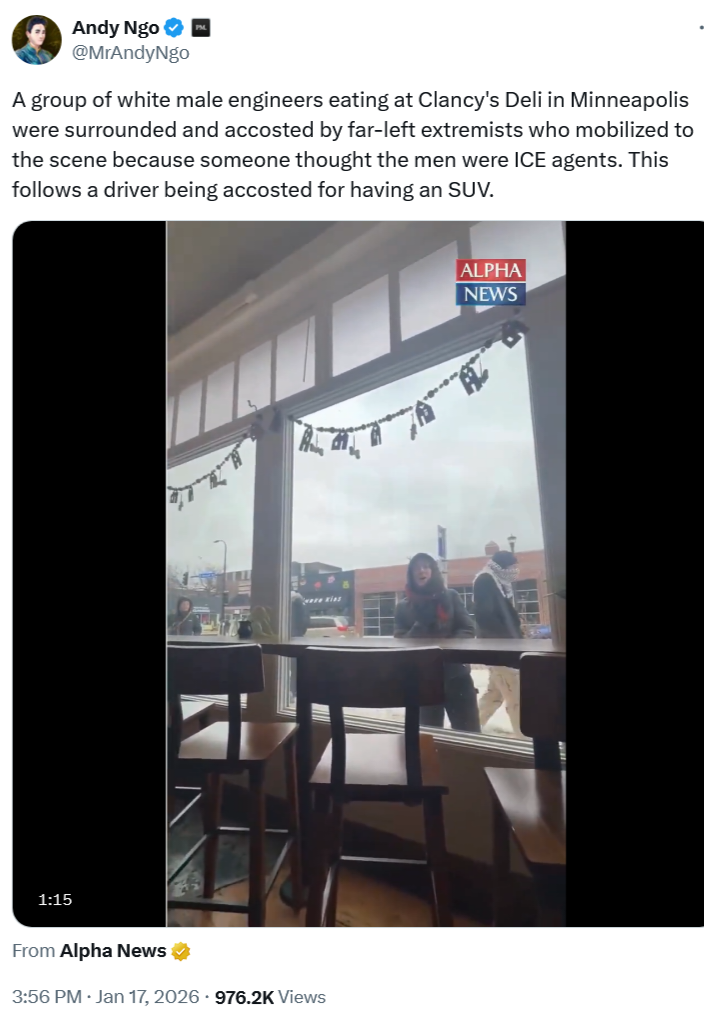This screenshot has height=1016, width=704.
Task: Click the Alpha News watermark logo
Action: click(491, 282)
